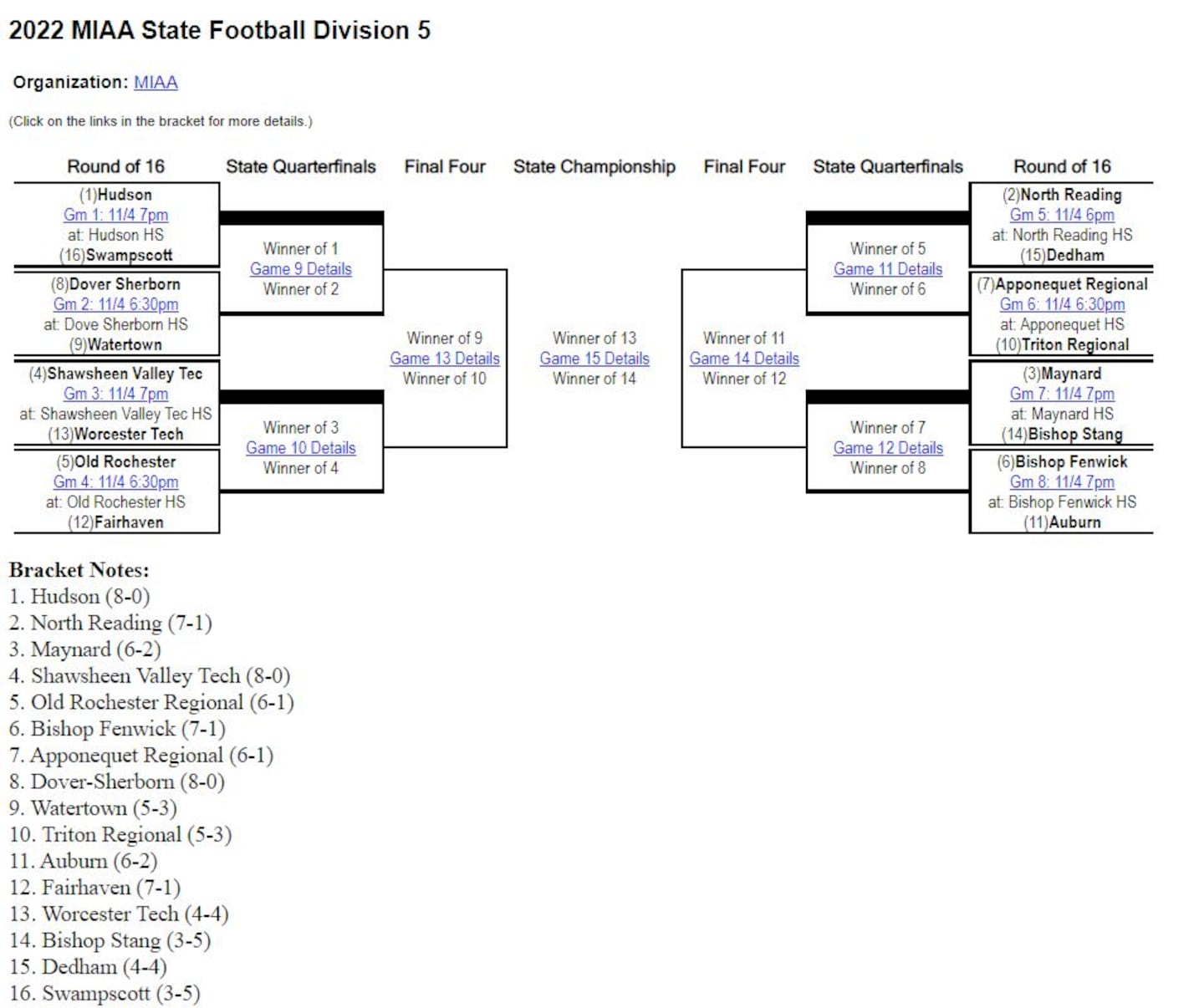Open Gm 5: 11/4 6pm link
The width and height of the screenshot is (1204, 1008).
(x=1062, y=215)
